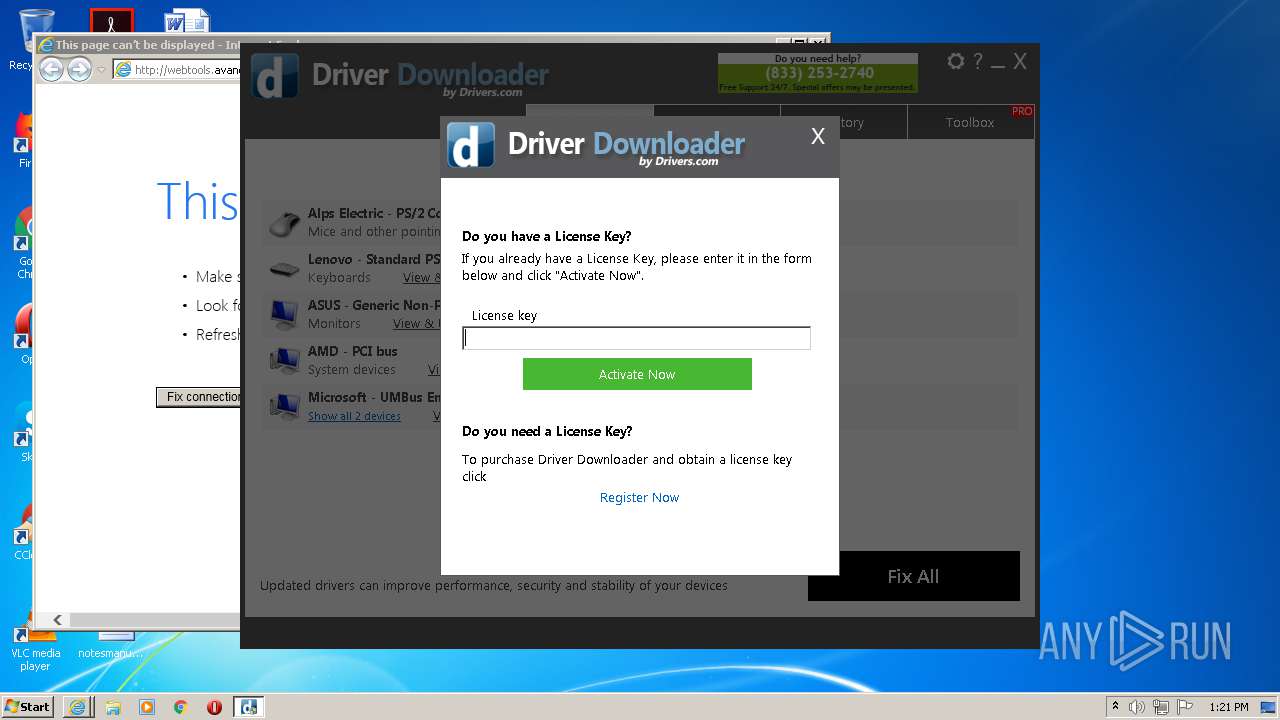Screen dimensions: 1280x720
Task: Switch to the Toolbox tab
Action: pyautogui.click(x=970, y=122)
